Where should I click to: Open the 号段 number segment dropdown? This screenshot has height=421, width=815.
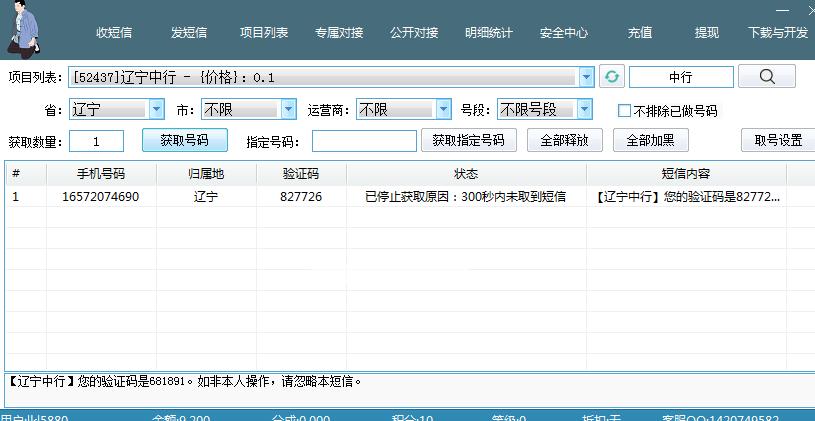[585, 109]
